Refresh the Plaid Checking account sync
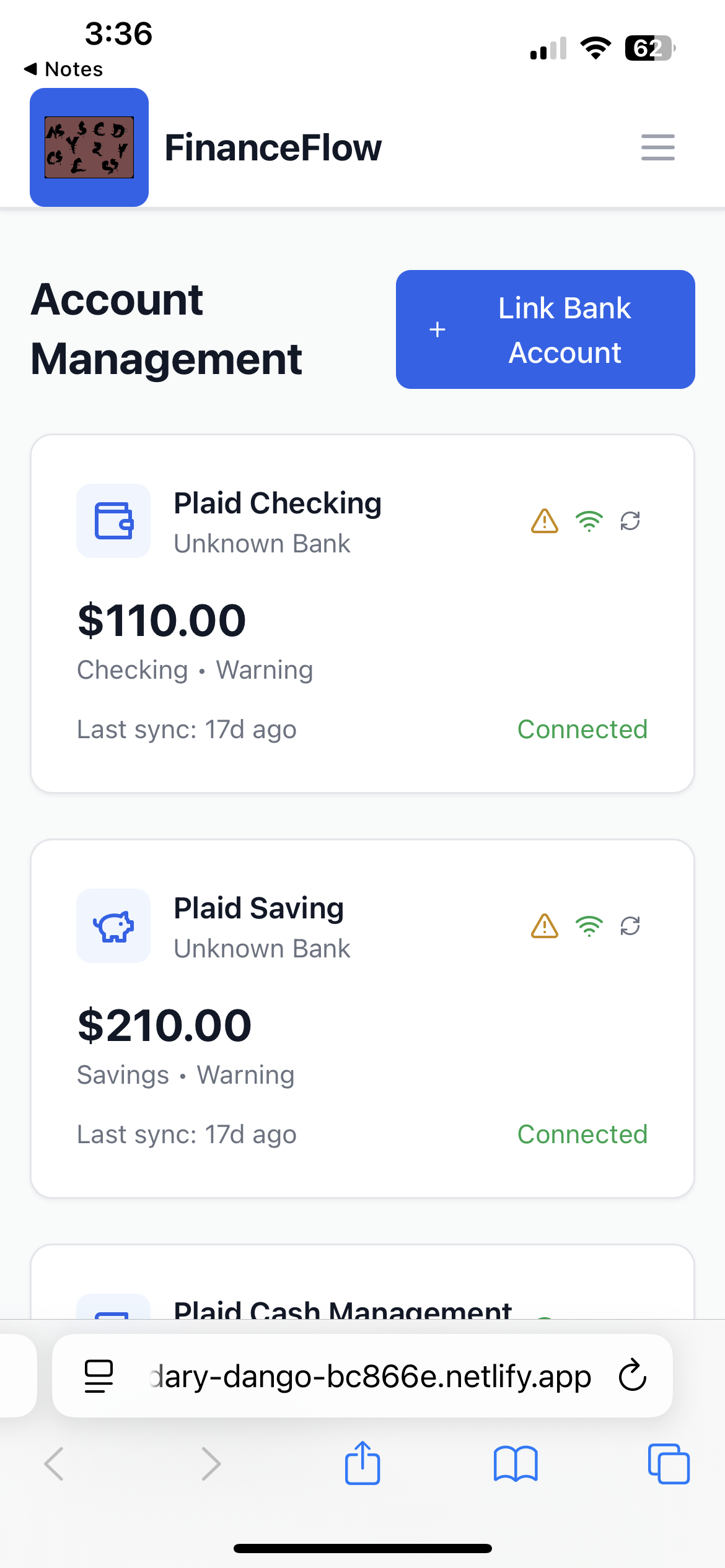Image resolution: width=725 pixels, height=1568 pixels. pos(630,521)
